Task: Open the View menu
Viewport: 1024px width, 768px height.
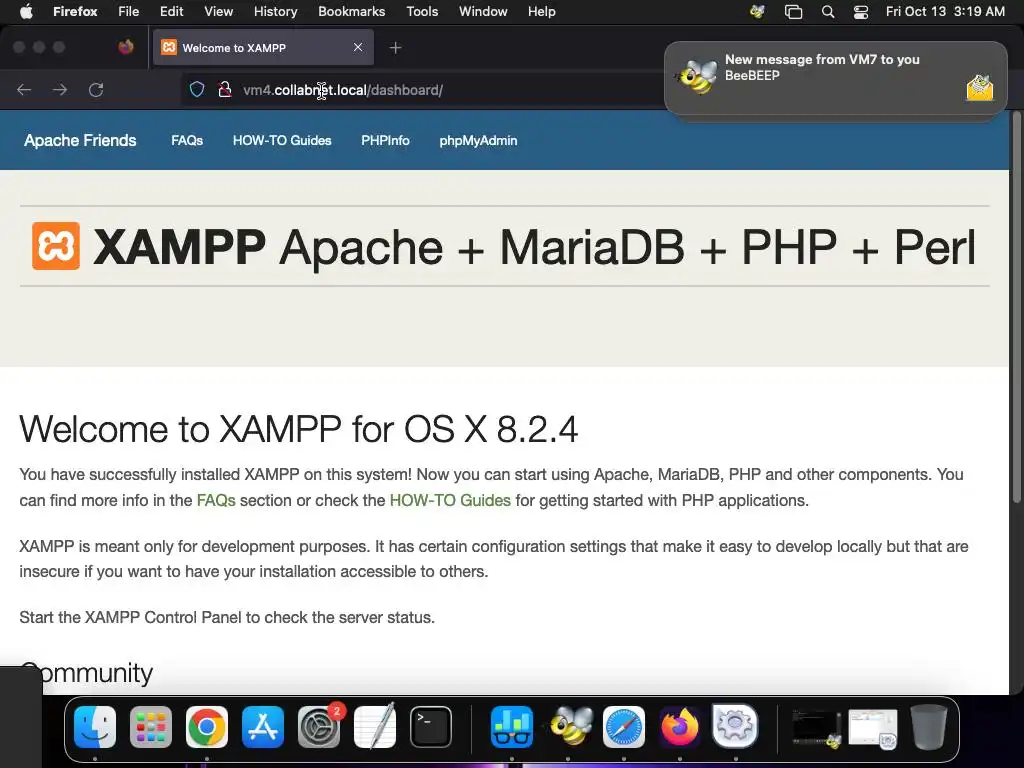Action: point(218,11)
